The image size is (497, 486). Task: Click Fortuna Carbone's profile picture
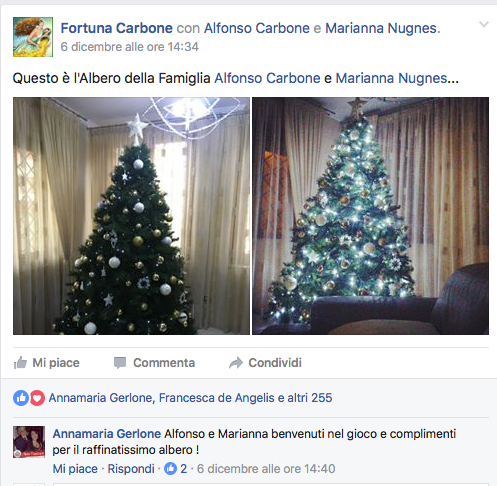(33, 37)
